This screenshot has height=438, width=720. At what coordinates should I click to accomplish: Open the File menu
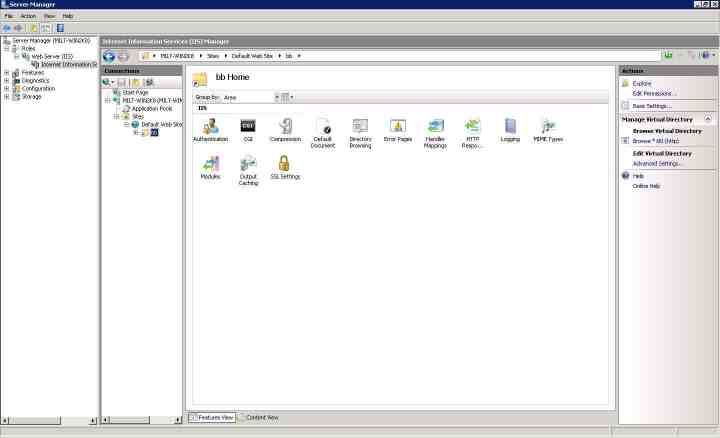pos(8,16)
